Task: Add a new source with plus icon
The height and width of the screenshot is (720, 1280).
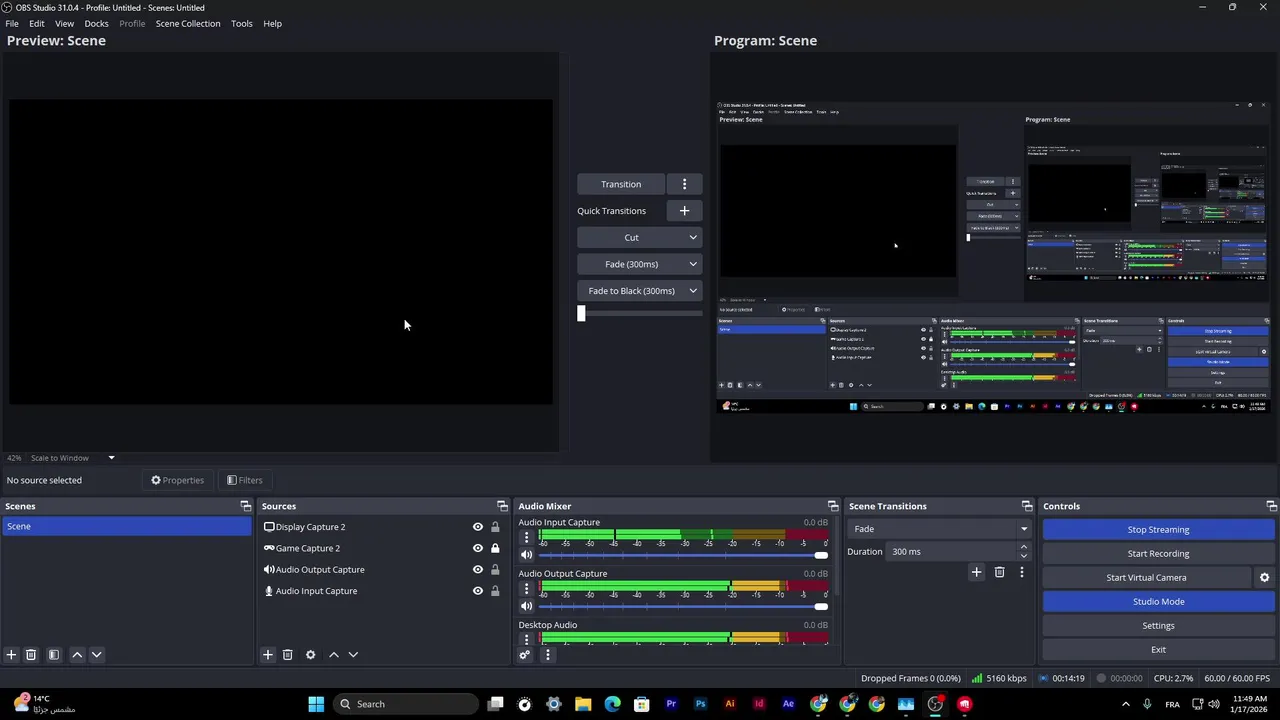Action: click(x=268, y=655)
